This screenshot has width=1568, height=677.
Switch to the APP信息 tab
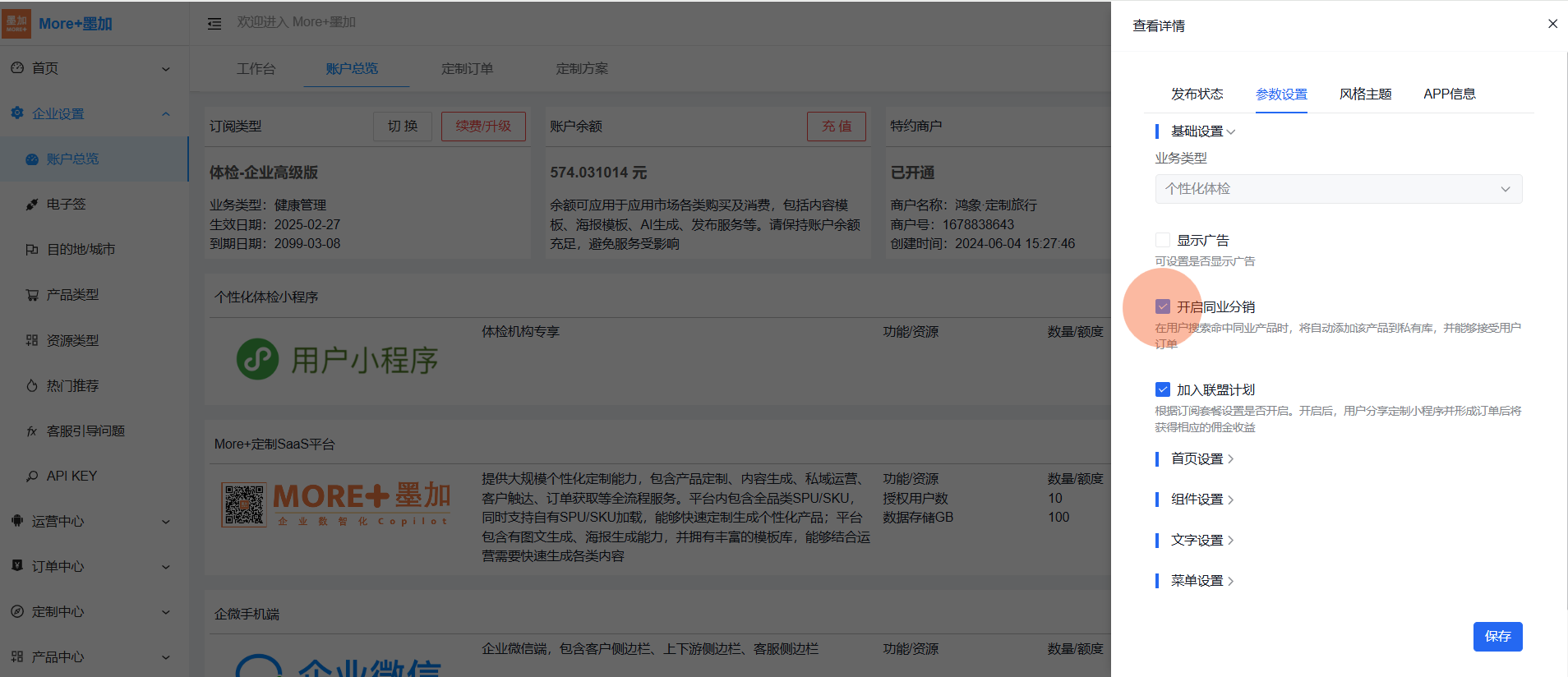(x=1449, y=94)
